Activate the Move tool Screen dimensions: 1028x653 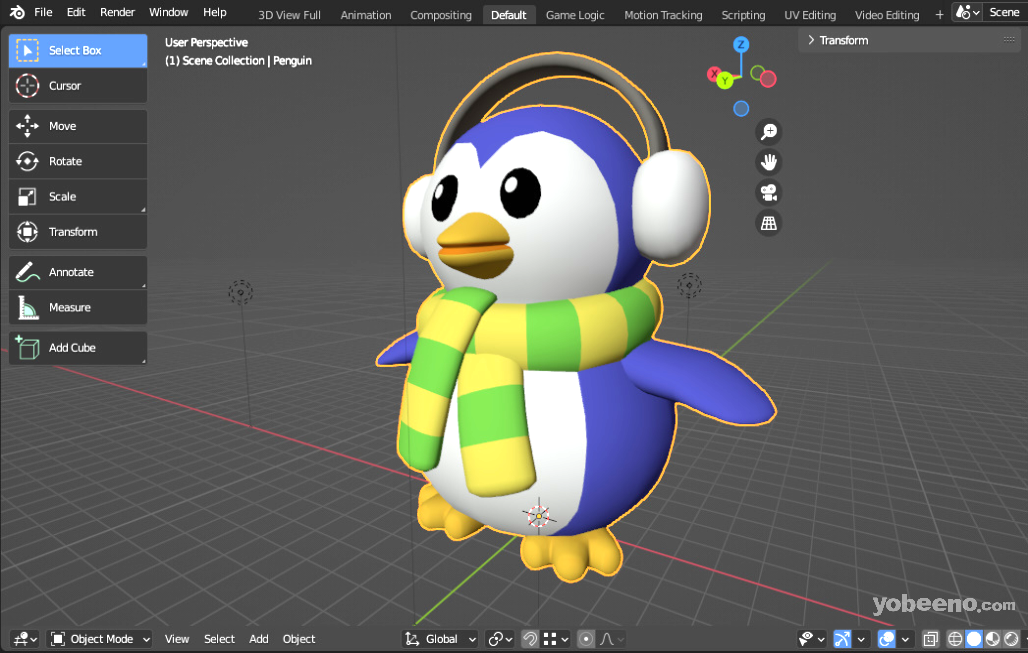[x=77, y=126]
